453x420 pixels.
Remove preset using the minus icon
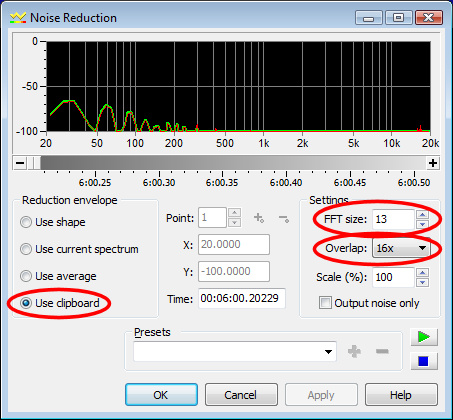tap(382, 351)
